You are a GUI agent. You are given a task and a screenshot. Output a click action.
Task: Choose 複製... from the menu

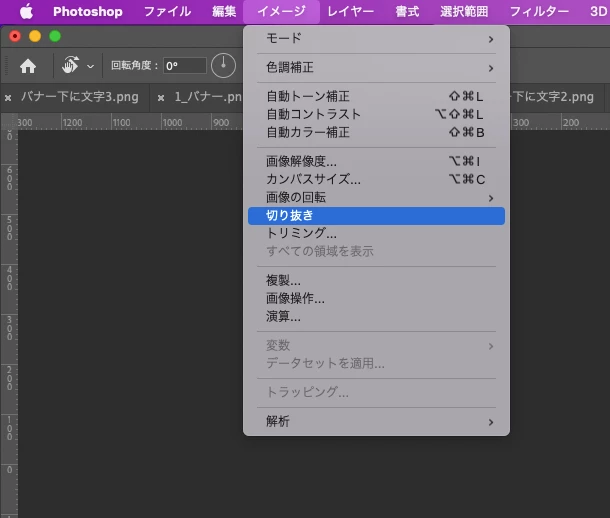[x=376, y=280]
